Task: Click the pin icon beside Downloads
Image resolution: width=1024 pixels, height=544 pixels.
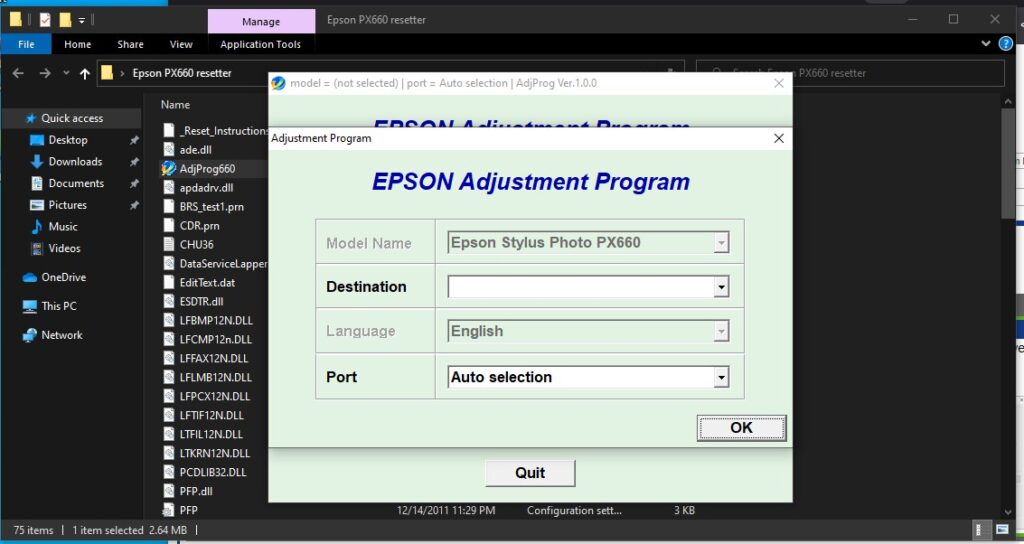Action: coord(134,162)
